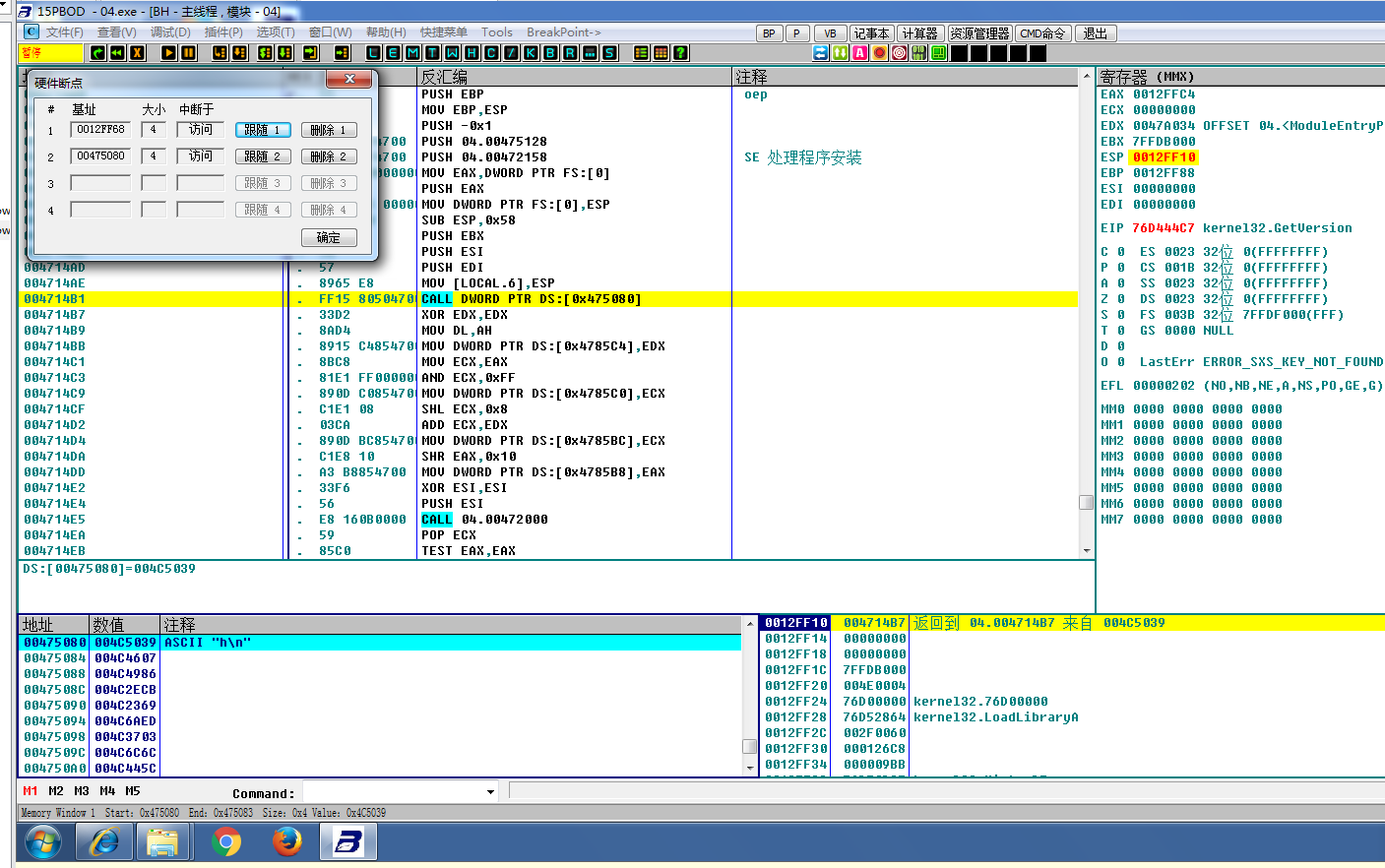Click the 跟随 2 button
The height and width of the screenshot is (868, 1385).
(263, 156)
